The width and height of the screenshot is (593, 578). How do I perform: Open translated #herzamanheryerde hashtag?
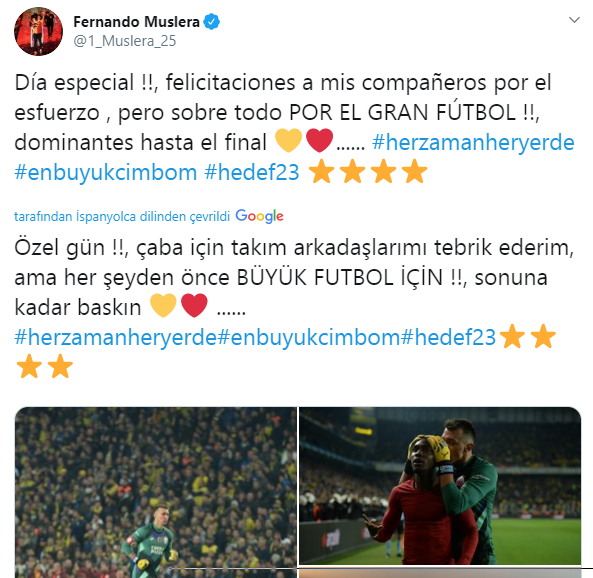tap(115, 337)
